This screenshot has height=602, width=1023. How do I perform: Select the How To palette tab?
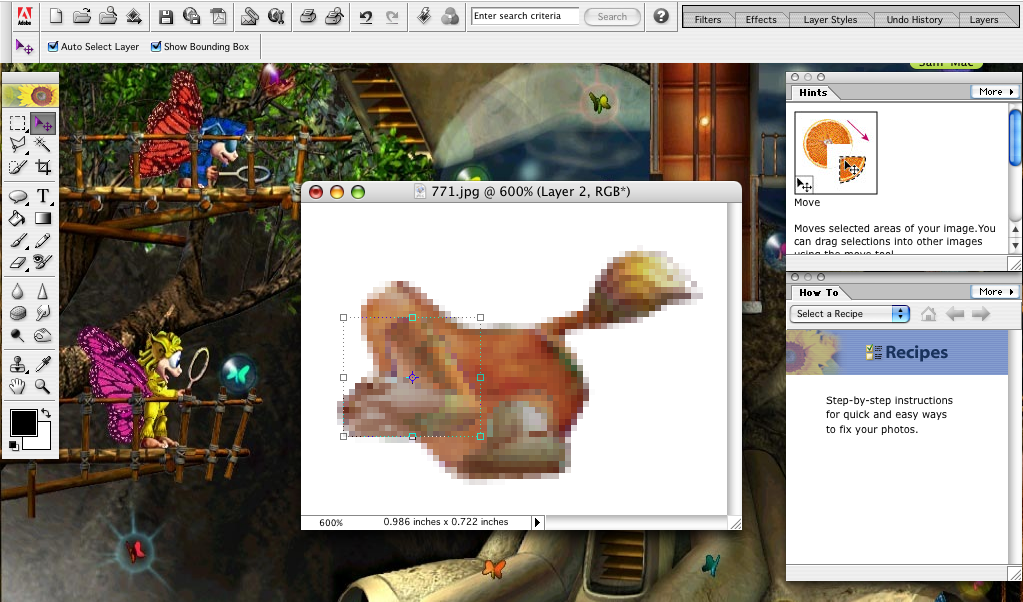[x=818, y=293]
